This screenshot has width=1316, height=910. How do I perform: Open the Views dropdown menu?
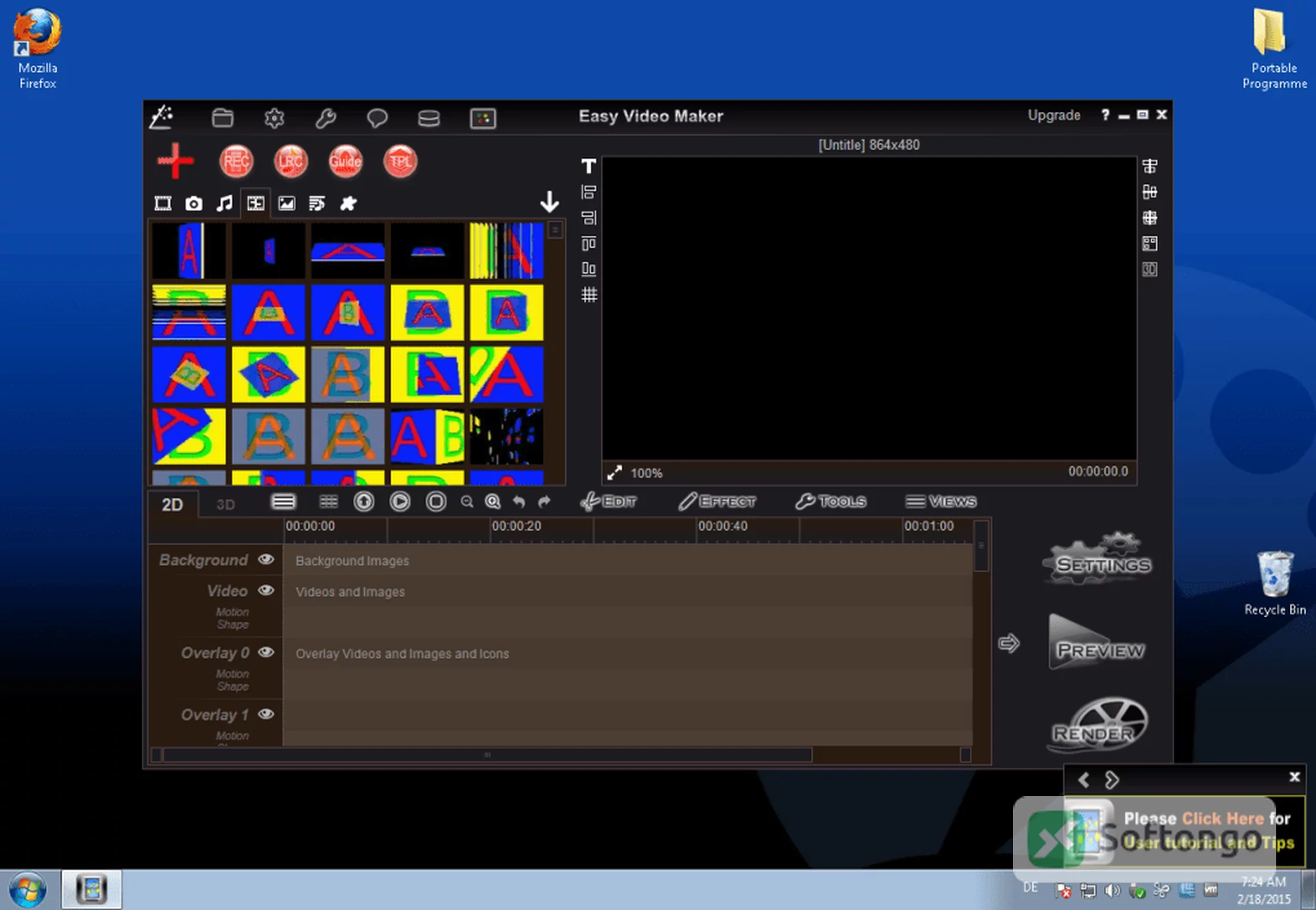940,501
